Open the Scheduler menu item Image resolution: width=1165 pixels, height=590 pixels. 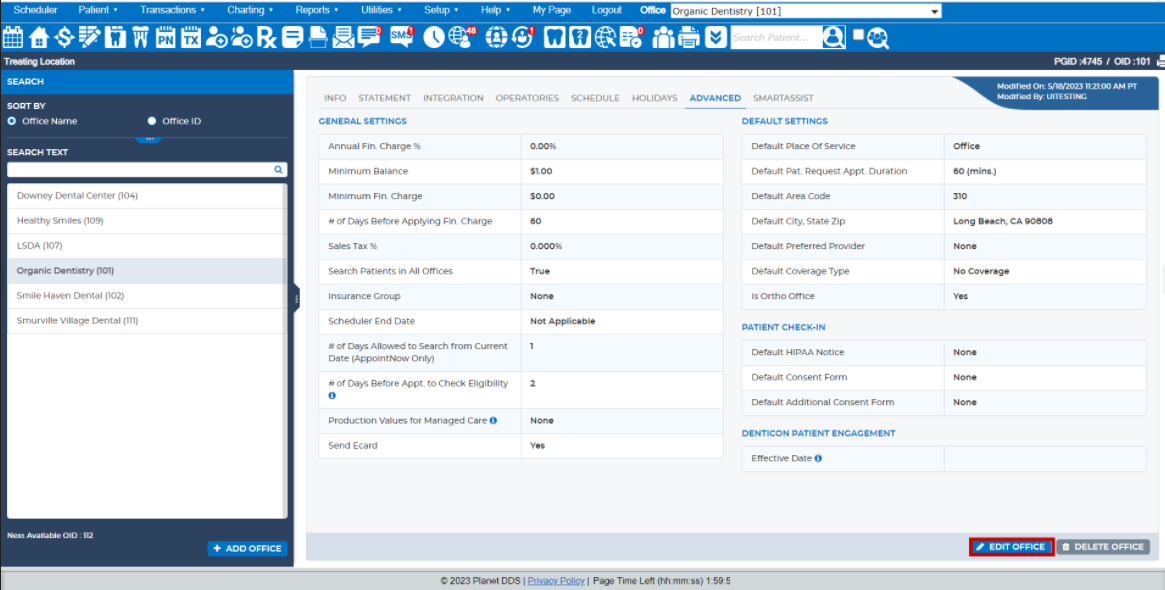[36, 10]
